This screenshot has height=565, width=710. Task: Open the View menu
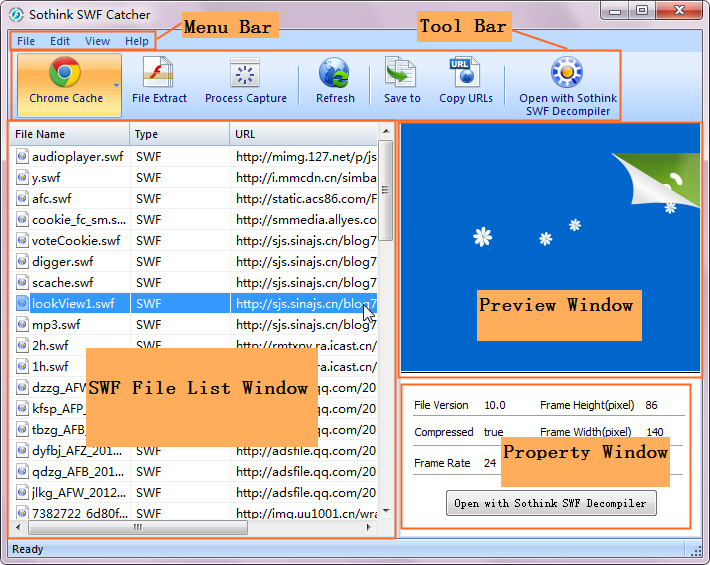pyautogui.click(x=97, y=41)
